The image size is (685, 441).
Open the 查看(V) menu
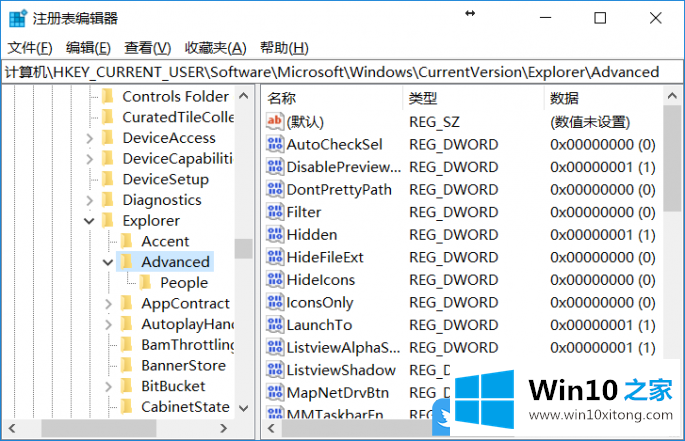point(148,48)
